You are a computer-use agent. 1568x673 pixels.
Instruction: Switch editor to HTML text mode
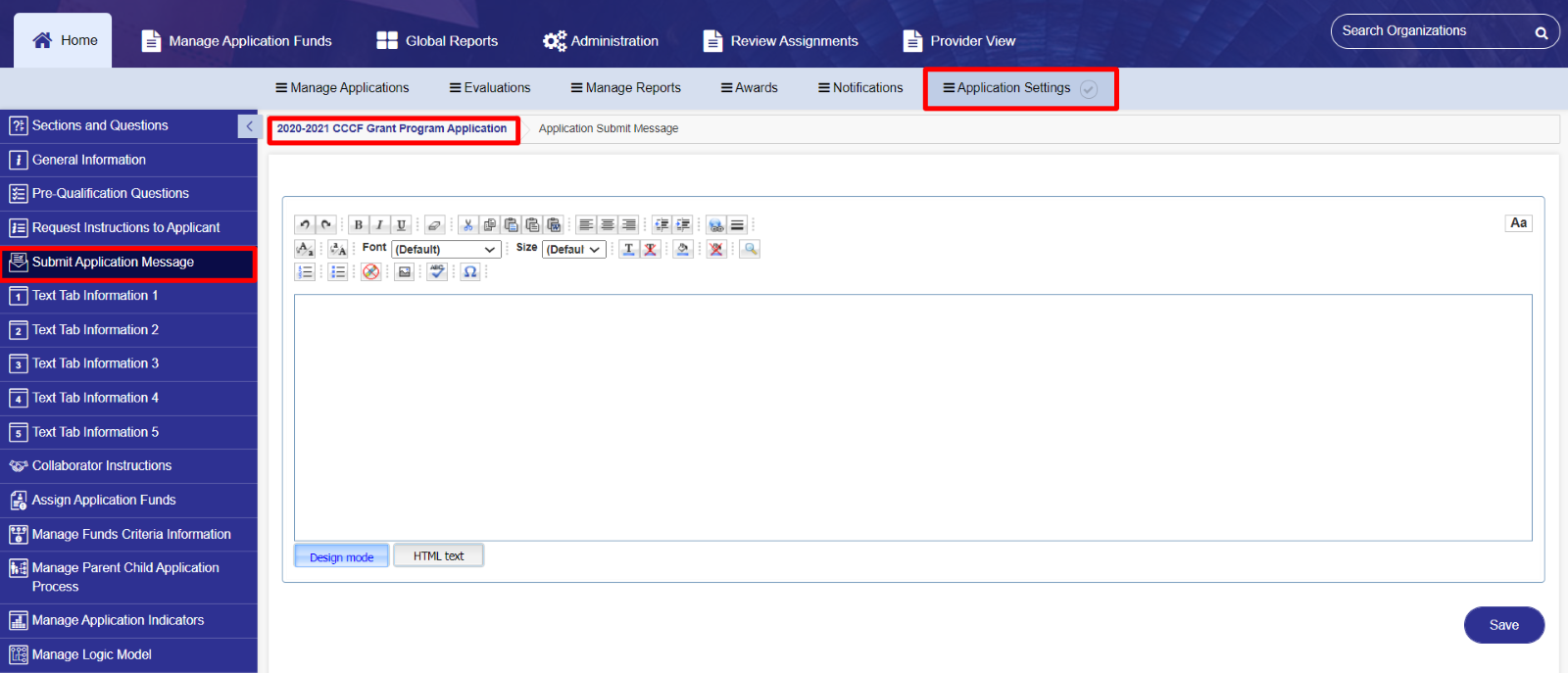tap(438, 555)
